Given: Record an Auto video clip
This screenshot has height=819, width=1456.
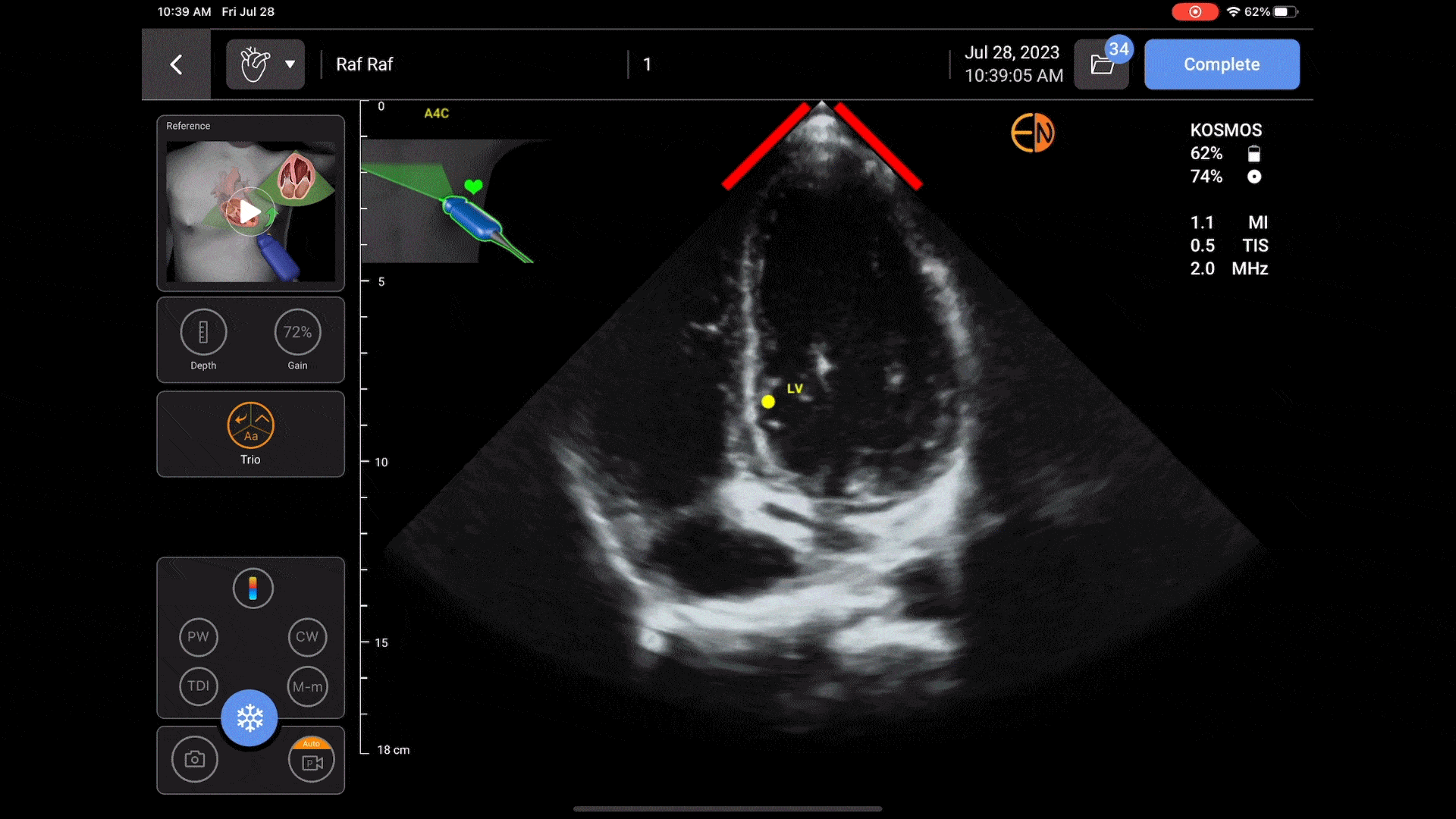Looking at the screenshot, I should point(312,761).
